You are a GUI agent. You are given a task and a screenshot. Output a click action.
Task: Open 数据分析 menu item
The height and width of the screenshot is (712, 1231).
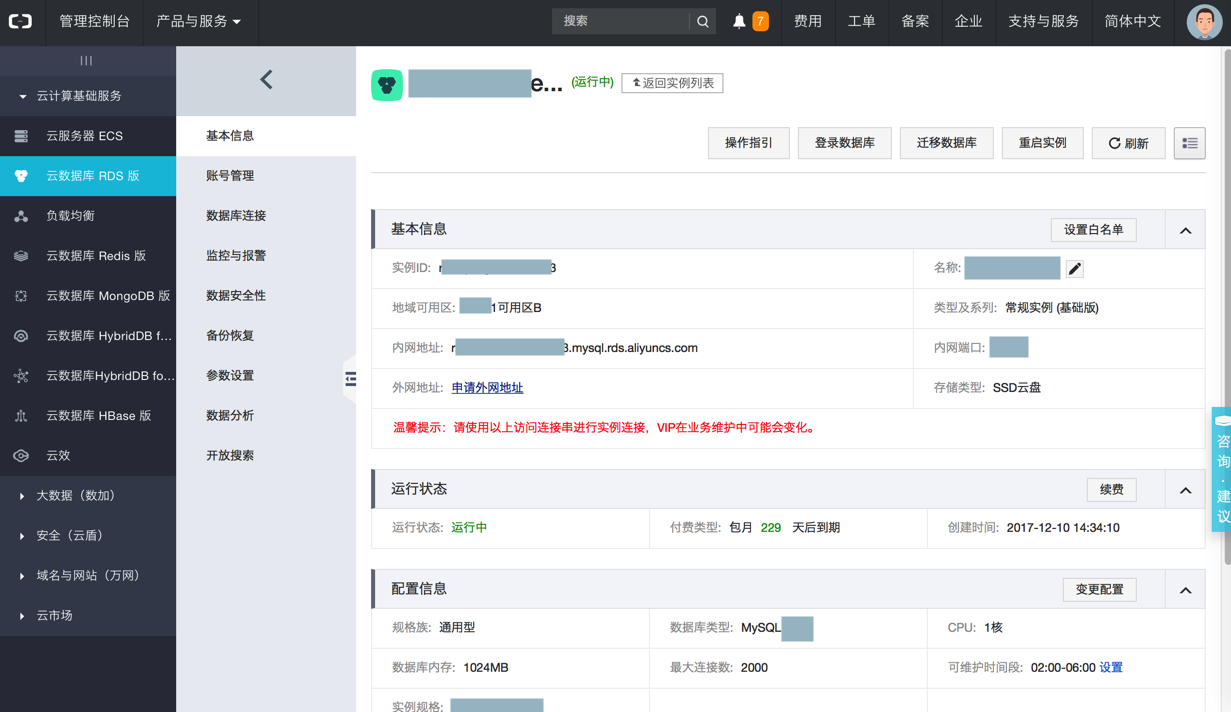pyautogui.click(x=266, y=416)
